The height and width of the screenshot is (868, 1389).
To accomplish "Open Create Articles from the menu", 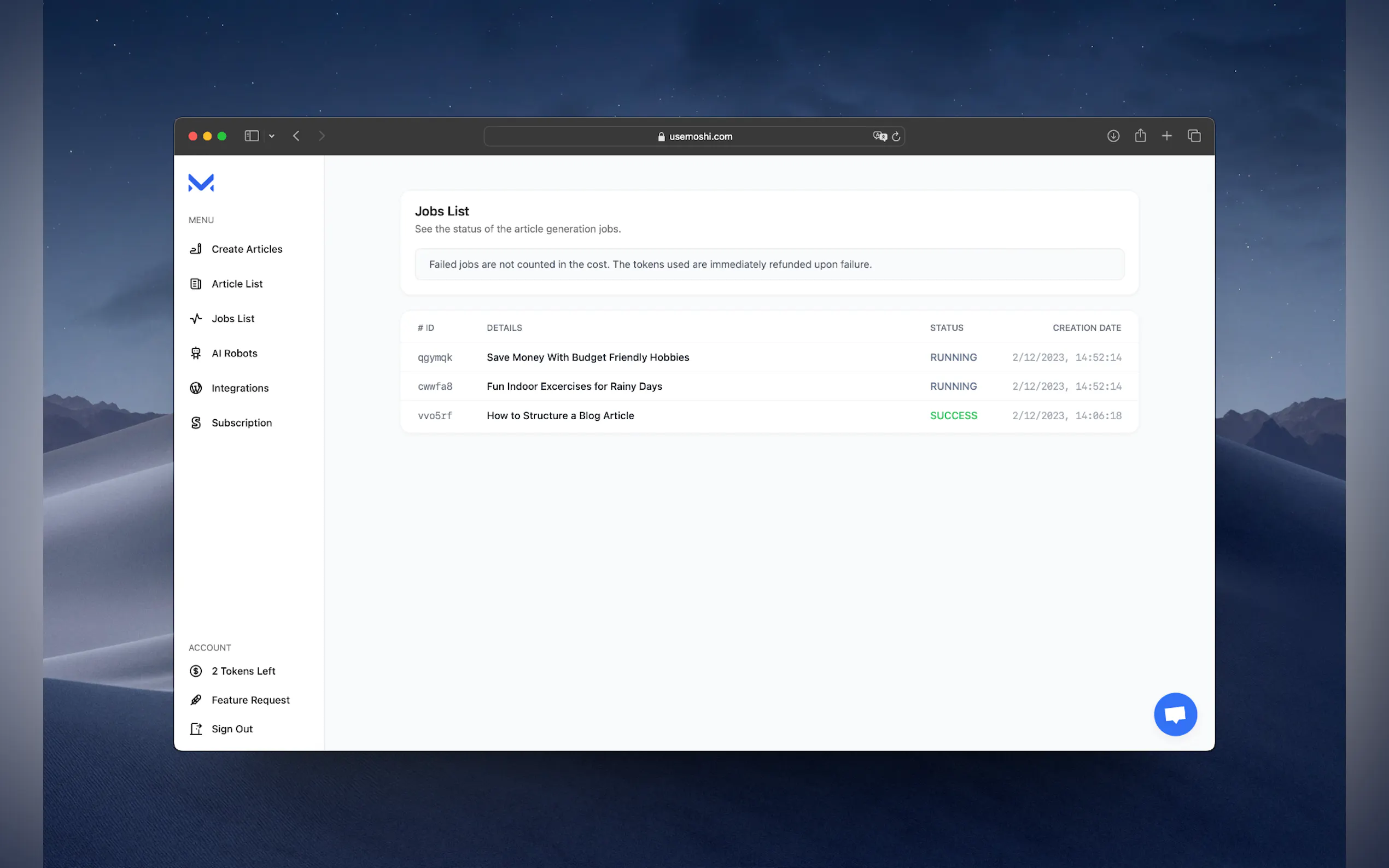I will (246, 249).
